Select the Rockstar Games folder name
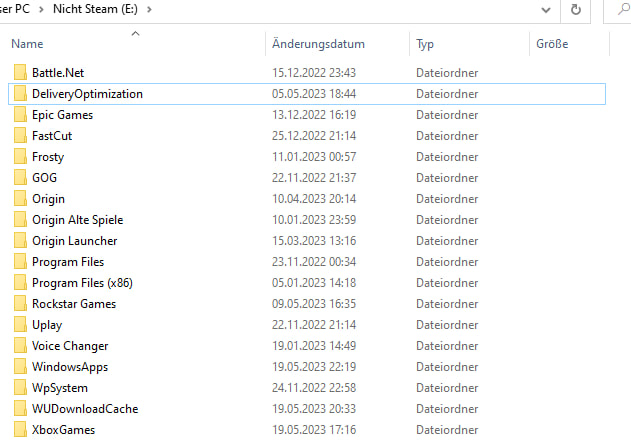 (74, 304)
